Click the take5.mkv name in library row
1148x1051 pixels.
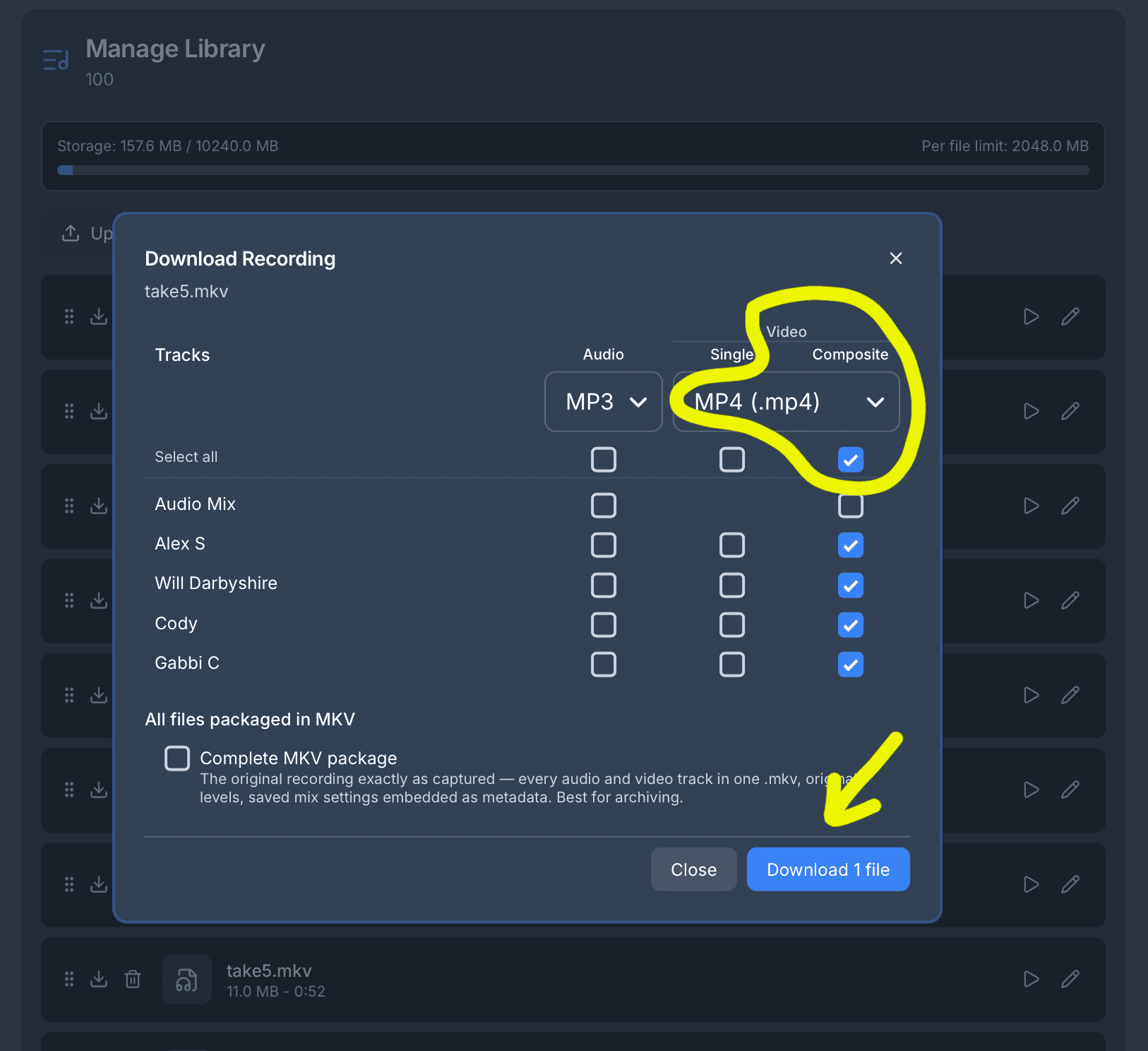click(x=269, y=971)
